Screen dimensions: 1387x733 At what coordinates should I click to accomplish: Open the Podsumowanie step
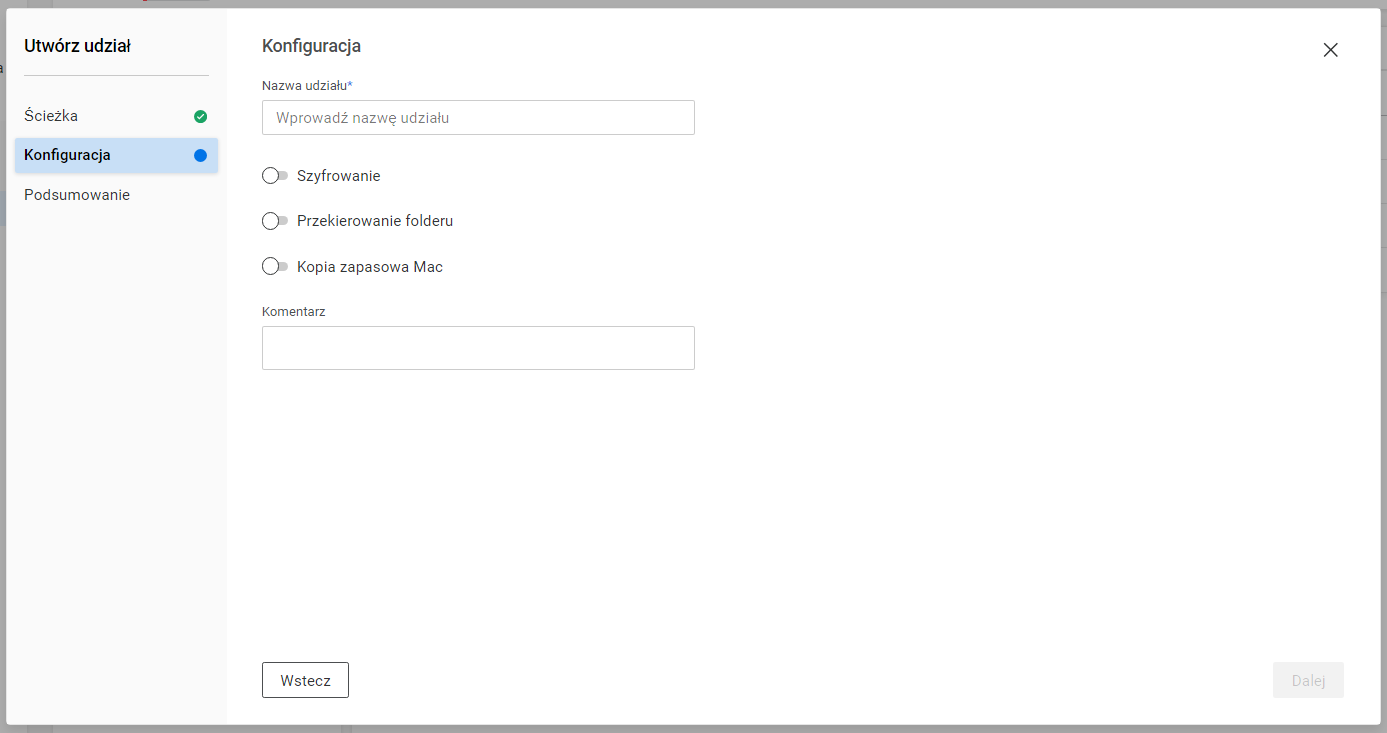click(x=77, y=195)
